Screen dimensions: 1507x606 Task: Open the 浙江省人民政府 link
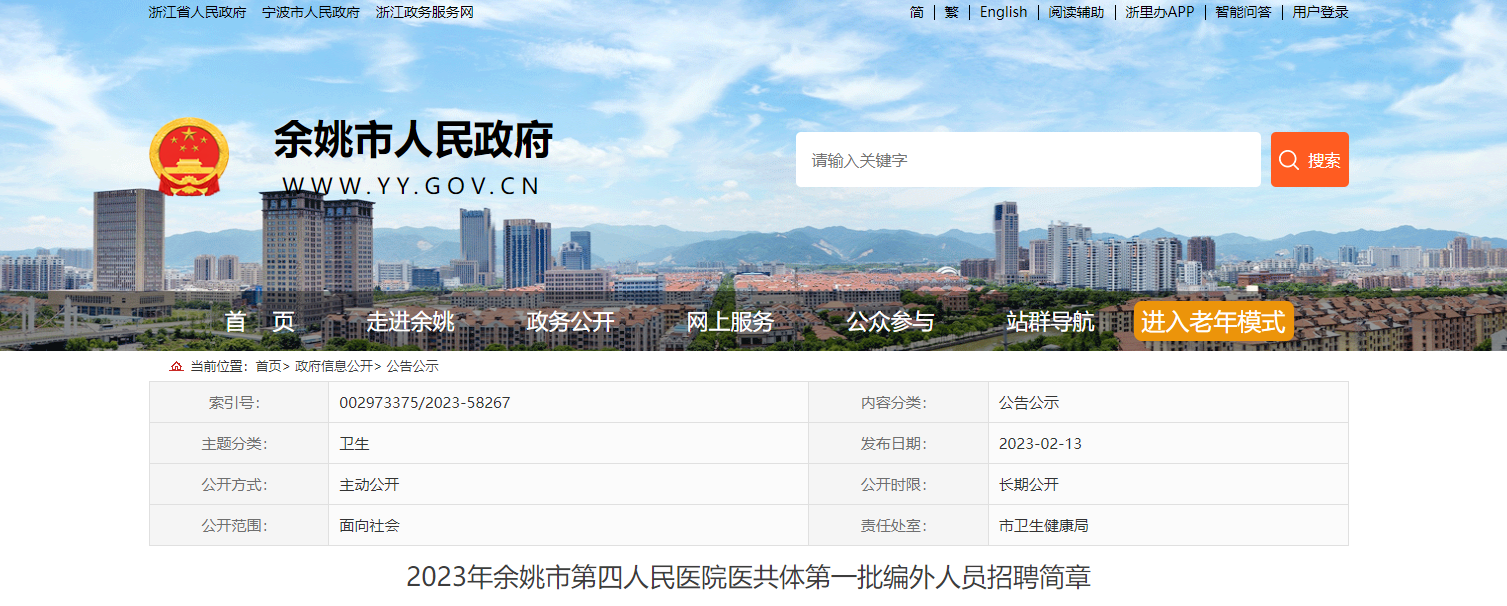197,12
